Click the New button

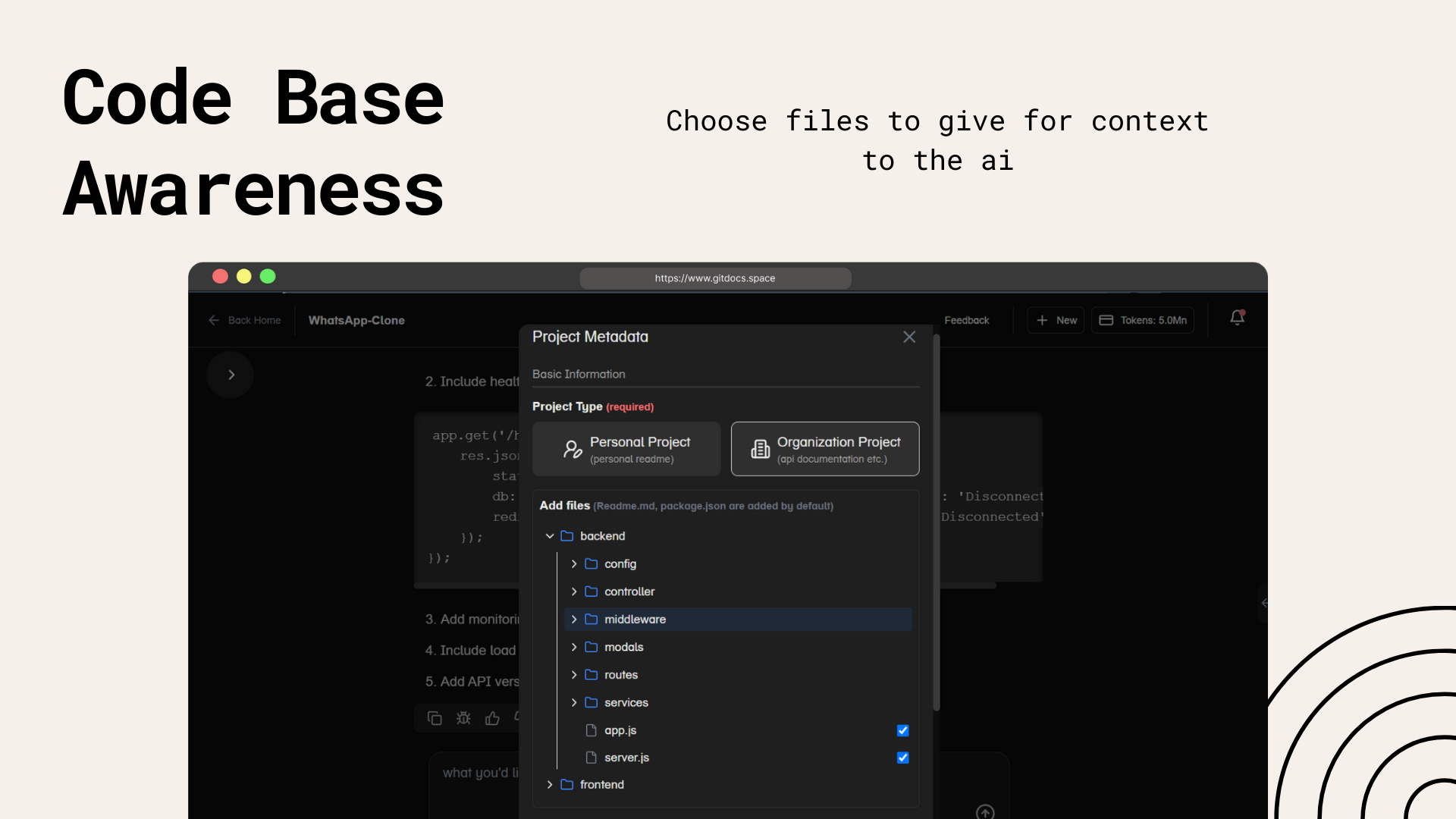pos(1056,320)
